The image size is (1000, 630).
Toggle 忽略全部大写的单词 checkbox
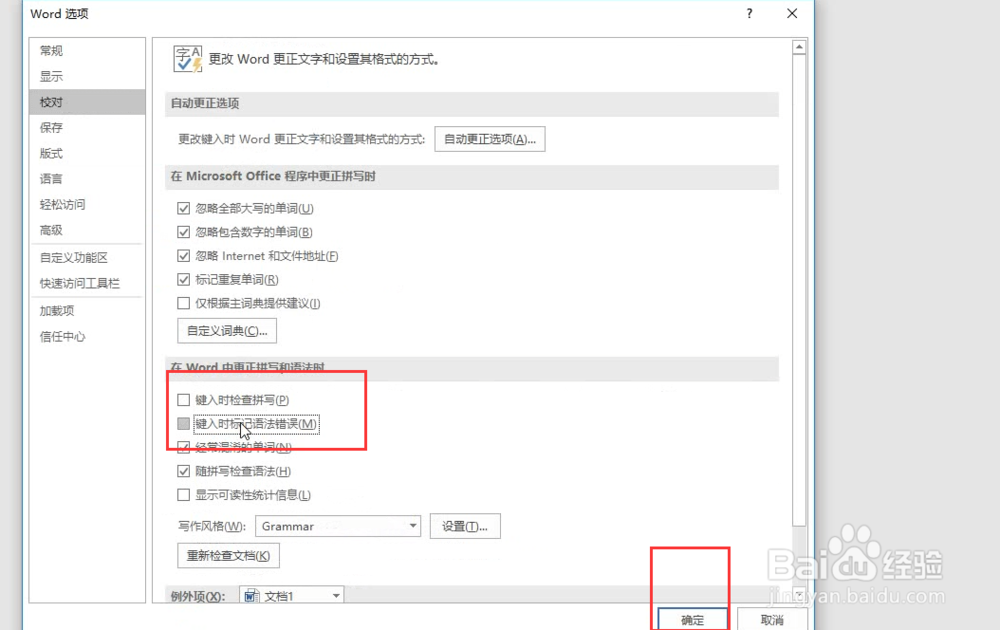[x=184, y=209]
